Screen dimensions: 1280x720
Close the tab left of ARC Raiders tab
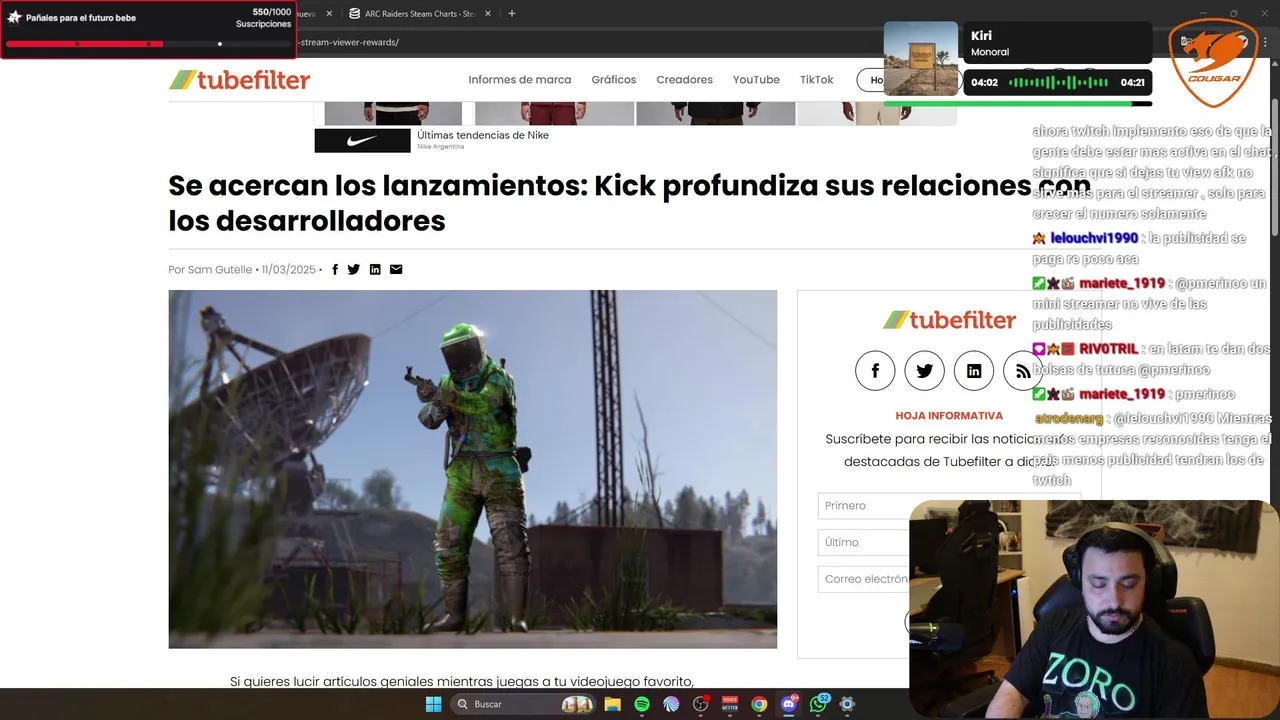[x=327, y=14]
